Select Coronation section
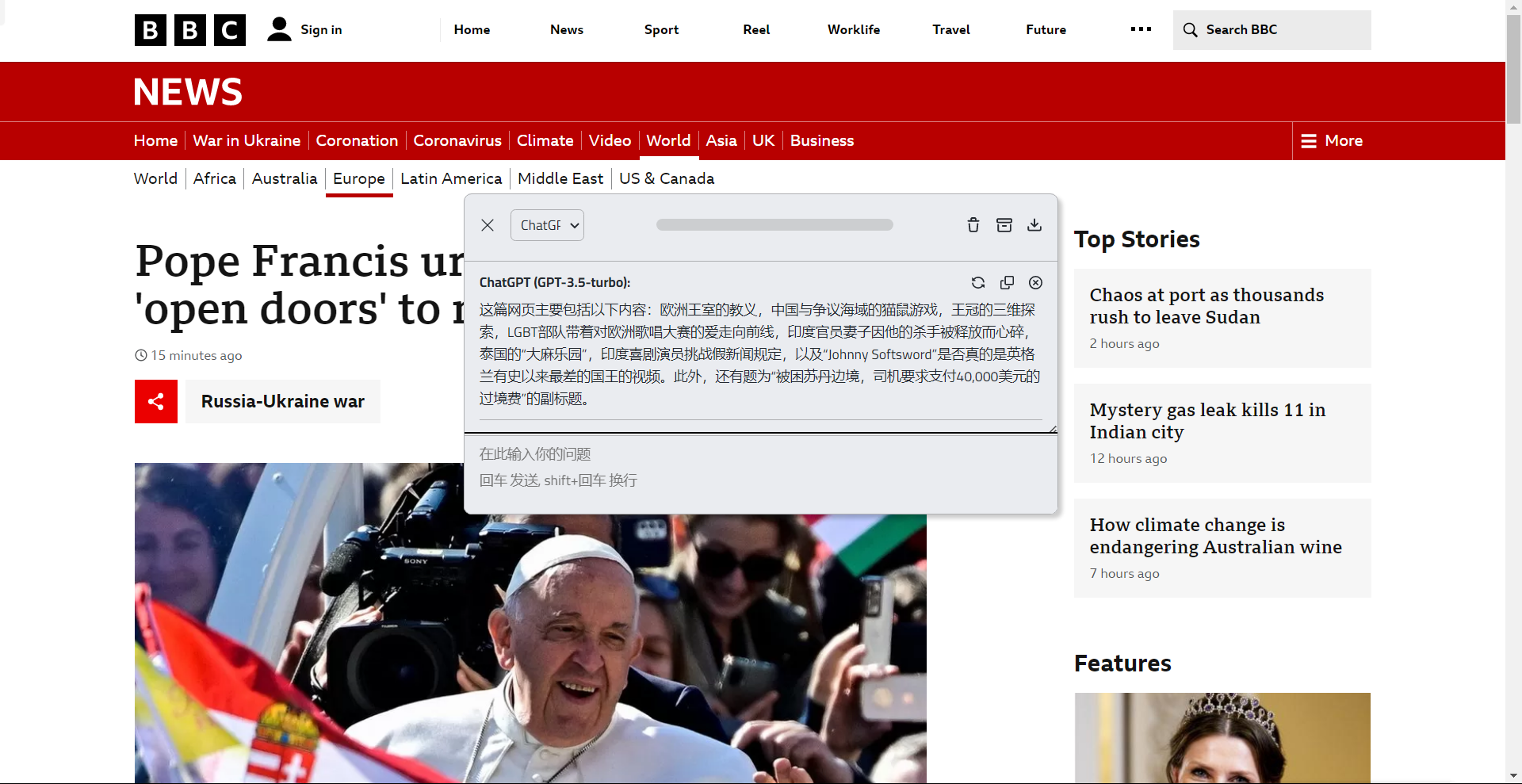This screenshot has height=784, width=1522. (x=357, y=140)
